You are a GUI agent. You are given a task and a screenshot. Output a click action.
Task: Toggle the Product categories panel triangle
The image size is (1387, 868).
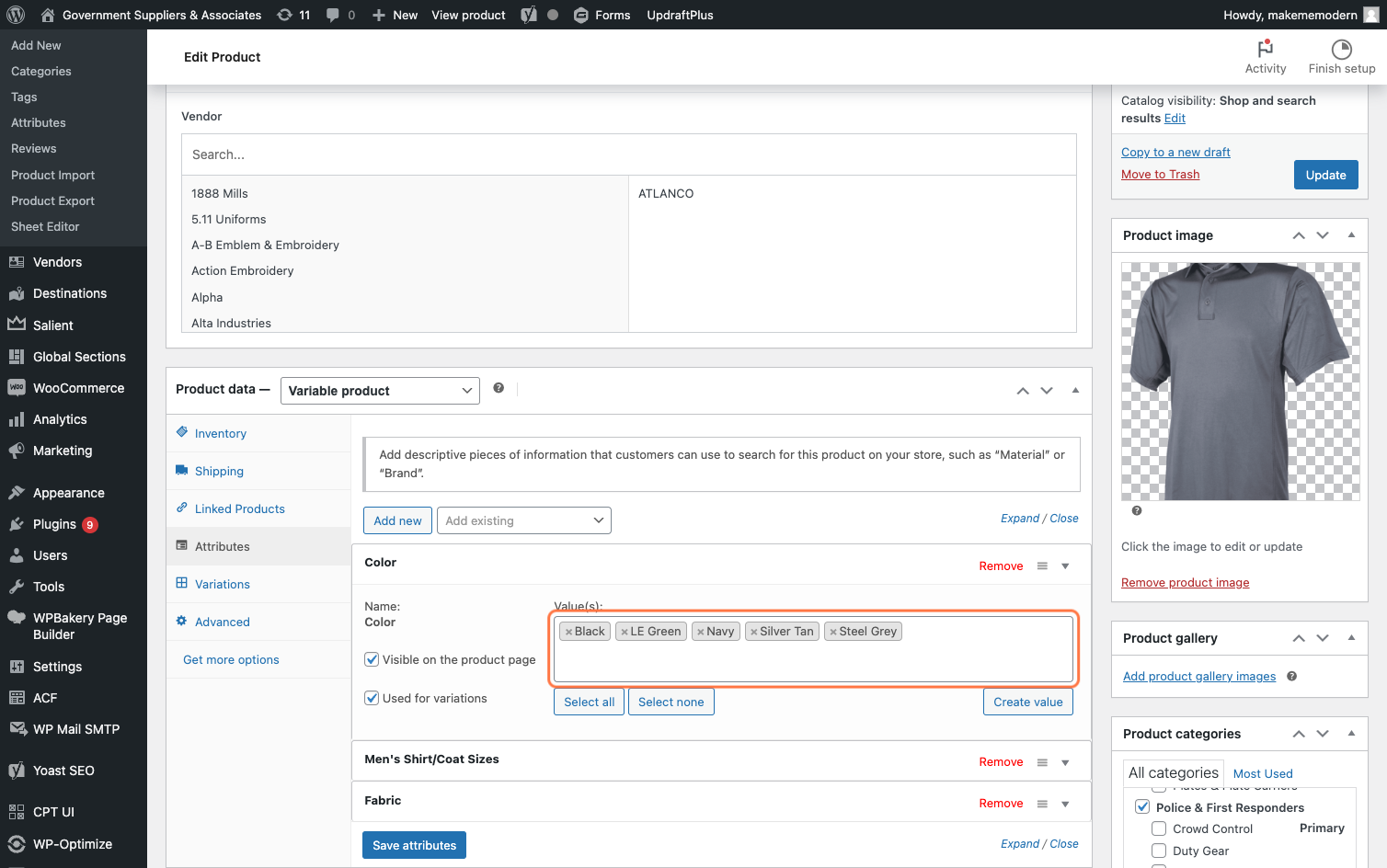[1351, 733]
